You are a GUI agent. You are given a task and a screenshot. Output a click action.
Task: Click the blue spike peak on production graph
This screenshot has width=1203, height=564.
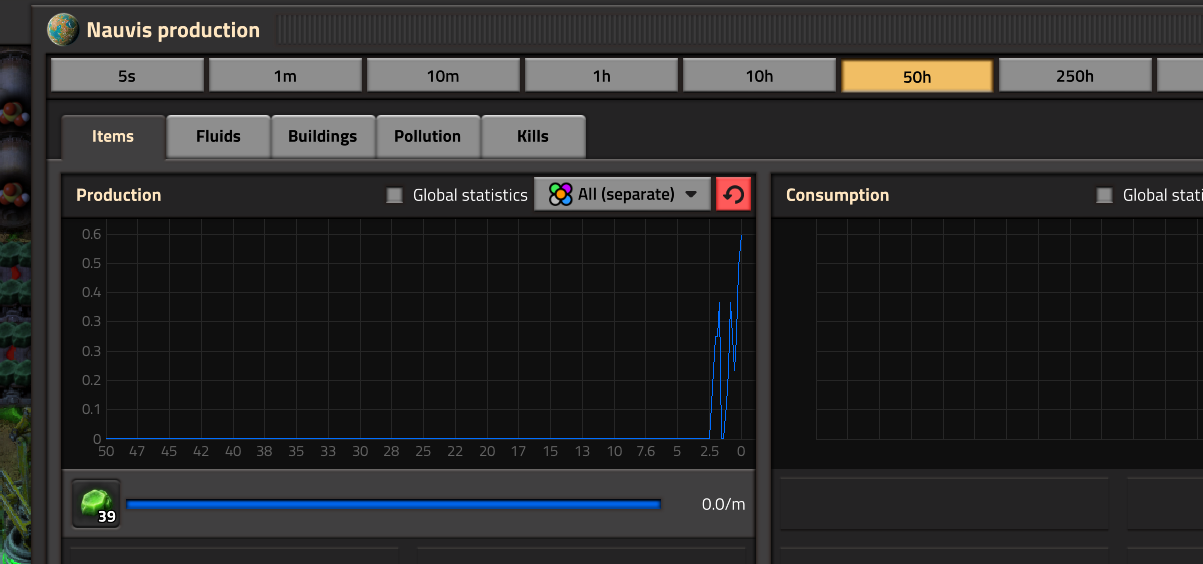pos(741,237)
